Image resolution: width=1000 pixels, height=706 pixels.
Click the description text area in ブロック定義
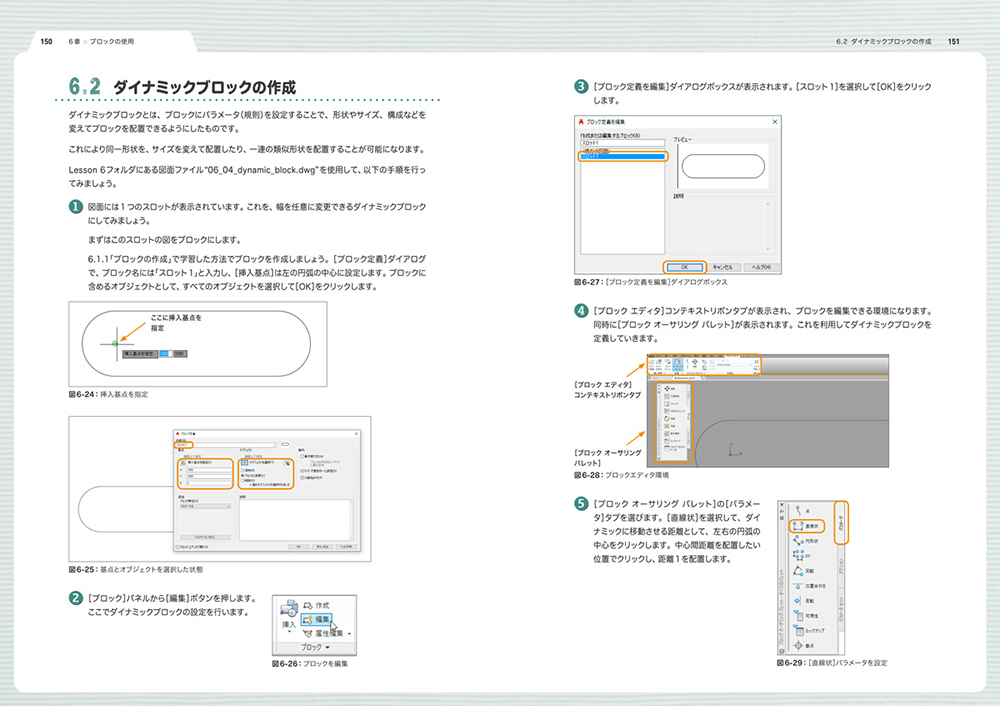tap(296, 520)
